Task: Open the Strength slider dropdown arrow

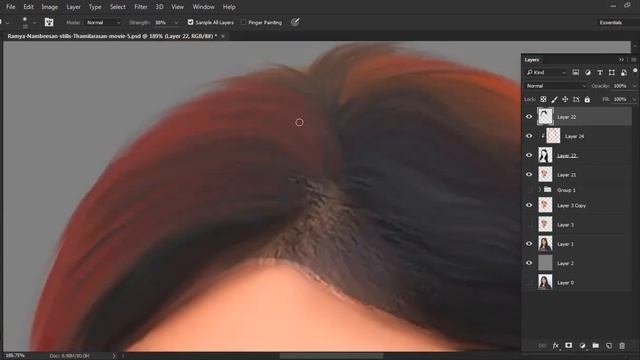Action: coord(176,22)
